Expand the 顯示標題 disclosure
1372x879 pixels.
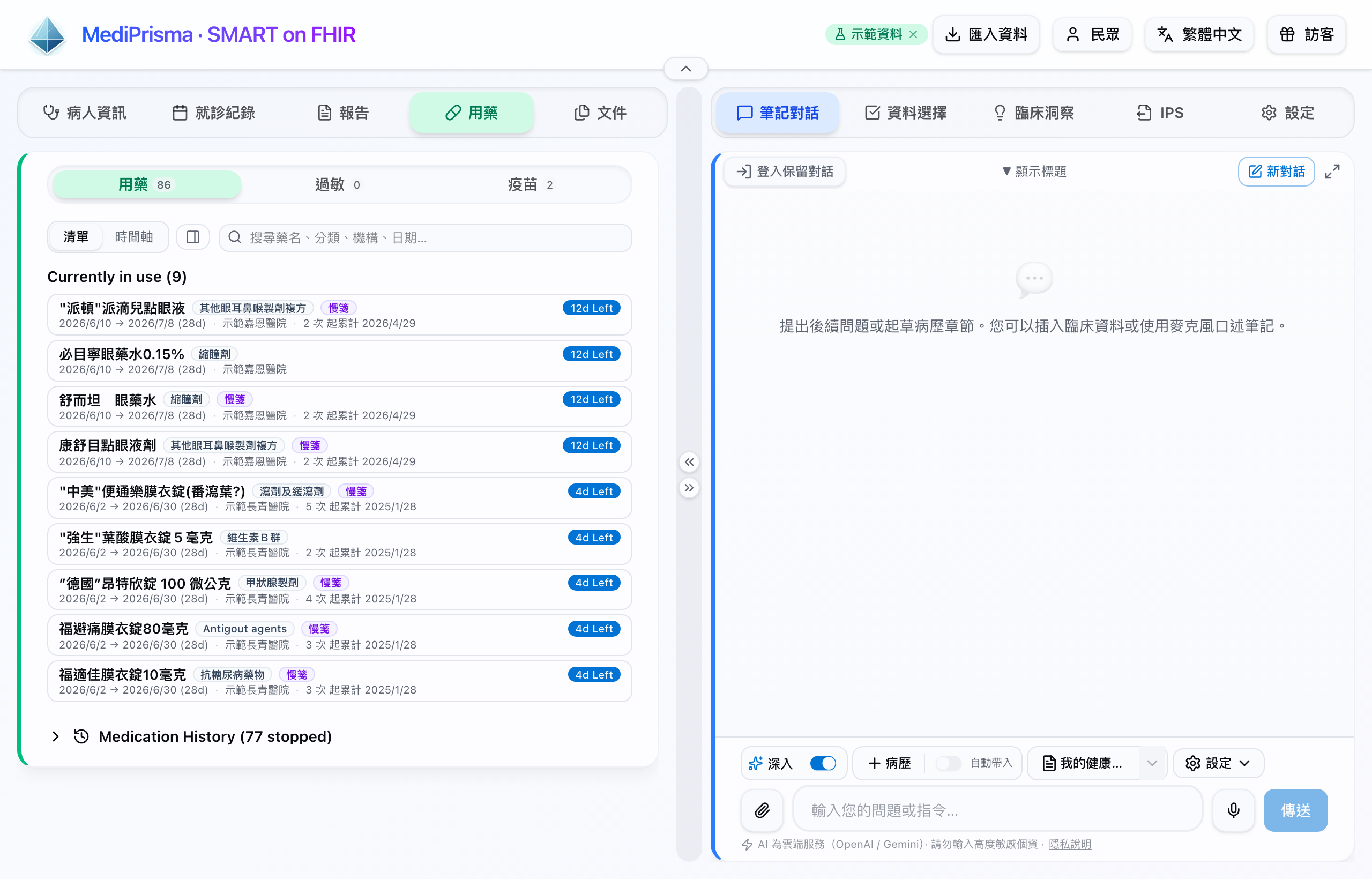pyautogui.click(x=1034, y=171)
